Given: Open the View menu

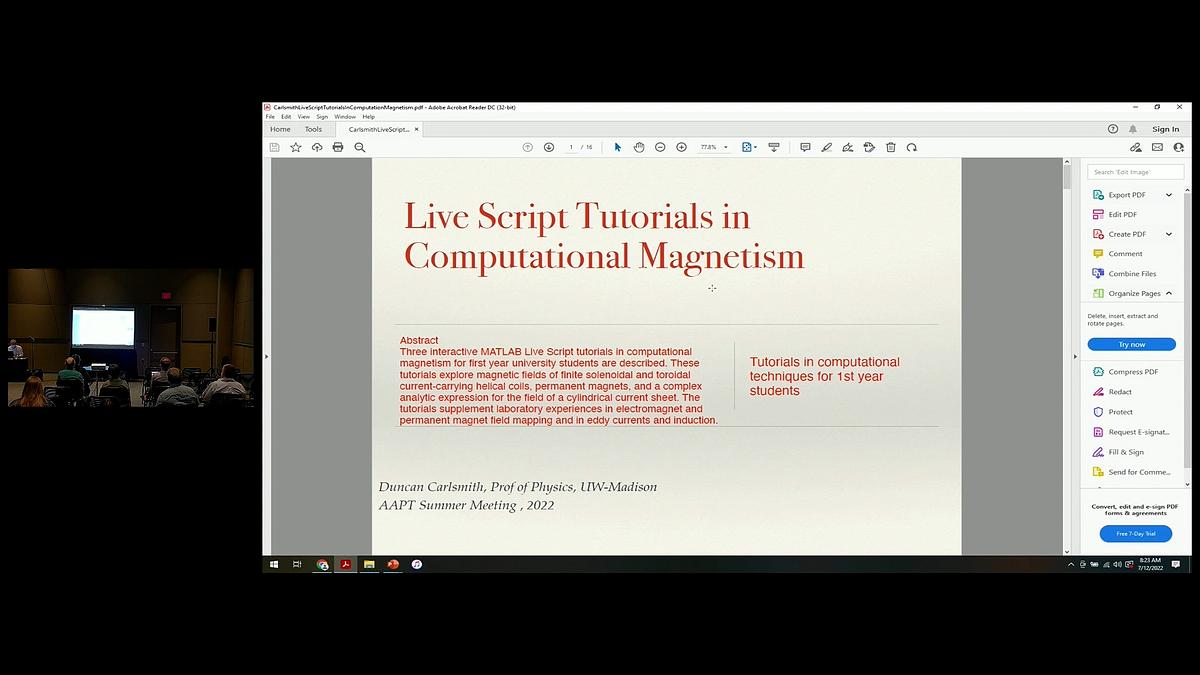Looking at the screenshot, I should tap(303, 116).
